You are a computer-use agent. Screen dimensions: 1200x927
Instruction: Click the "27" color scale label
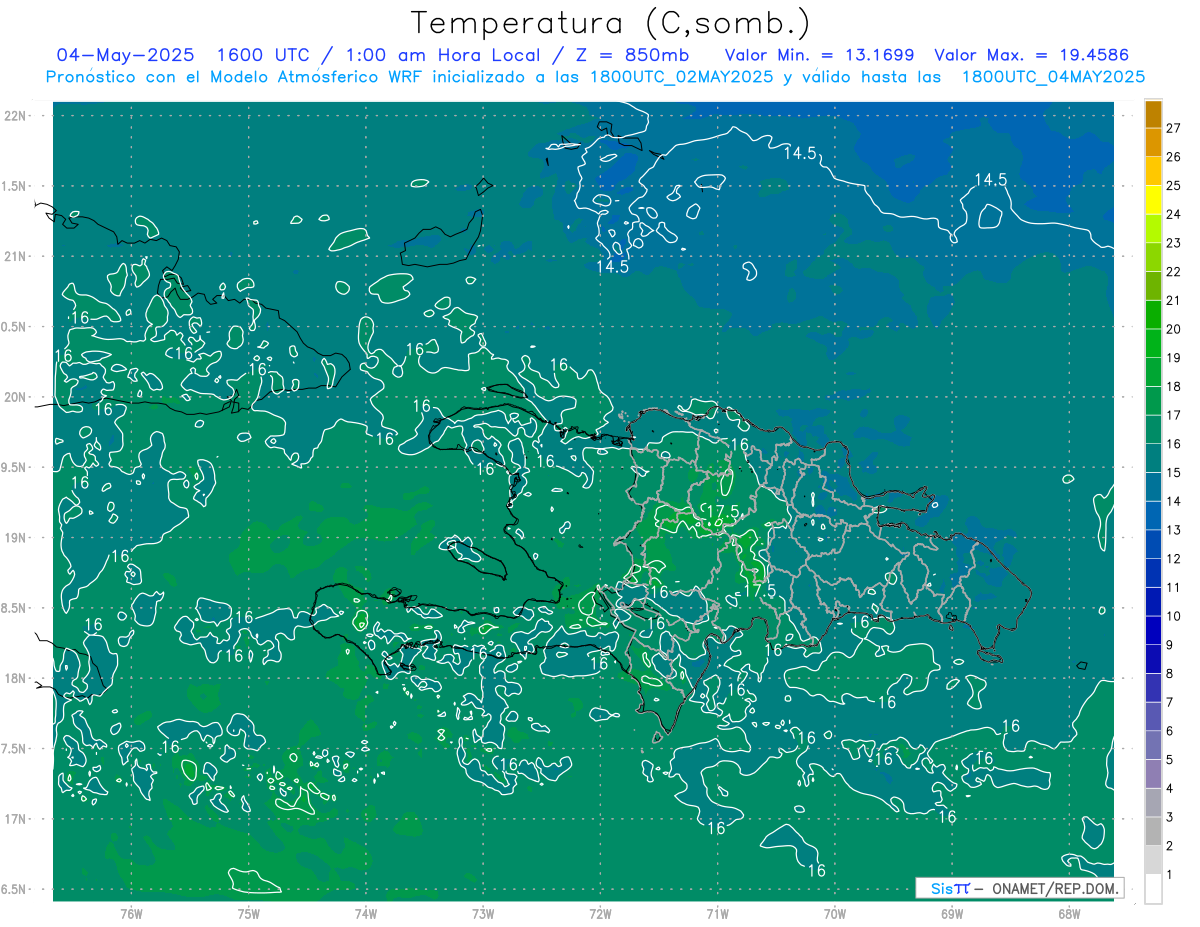(x=1174, y=128)
